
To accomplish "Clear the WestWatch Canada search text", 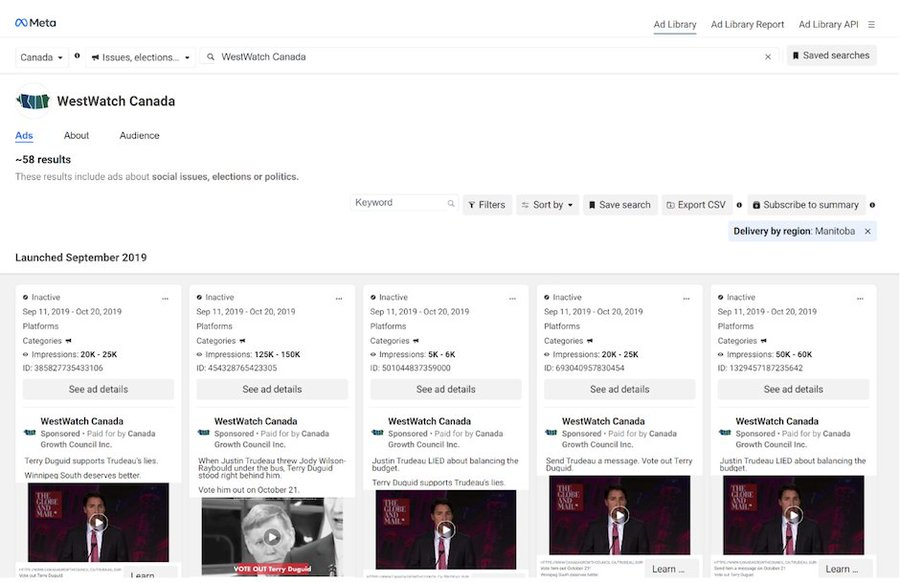I will [768, 57].
